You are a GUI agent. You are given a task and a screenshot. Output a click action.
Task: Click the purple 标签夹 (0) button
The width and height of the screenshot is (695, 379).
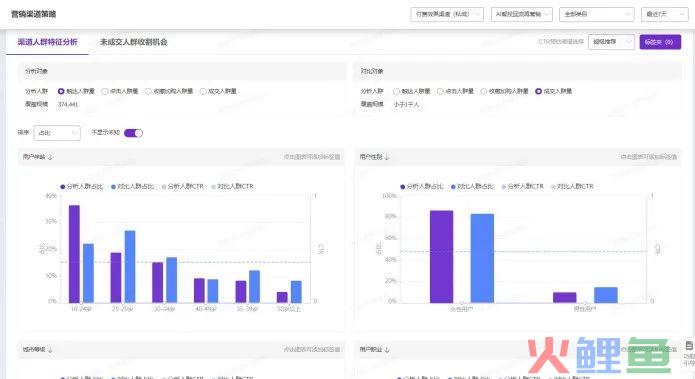click(x=660, y=42)
